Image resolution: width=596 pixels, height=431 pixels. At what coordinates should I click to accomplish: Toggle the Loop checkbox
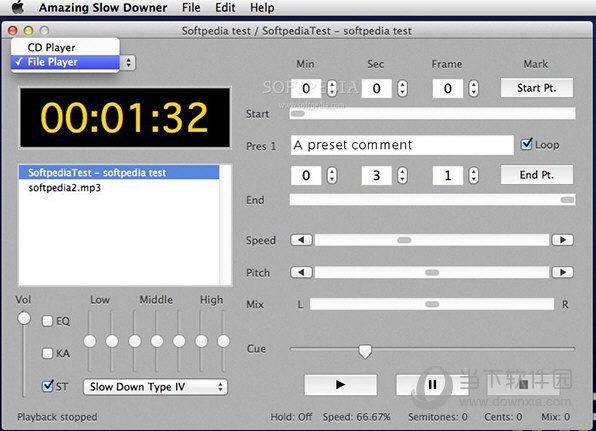point(527,144)
